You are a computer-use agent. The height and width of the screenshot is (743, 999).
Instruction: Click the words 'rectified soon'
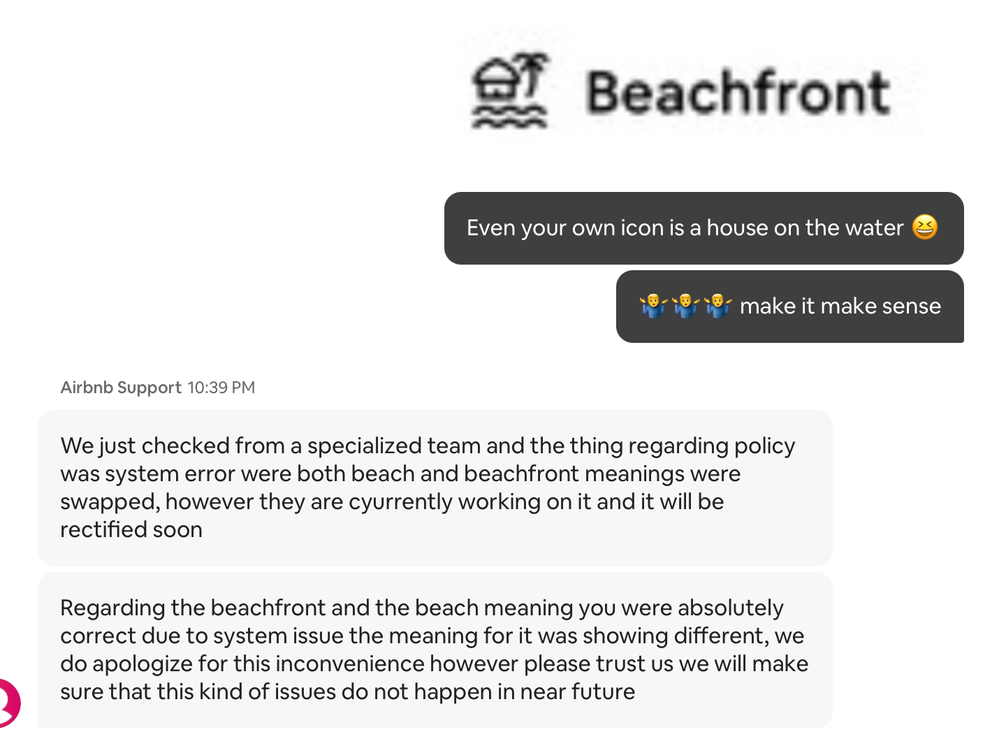(131, 529)
